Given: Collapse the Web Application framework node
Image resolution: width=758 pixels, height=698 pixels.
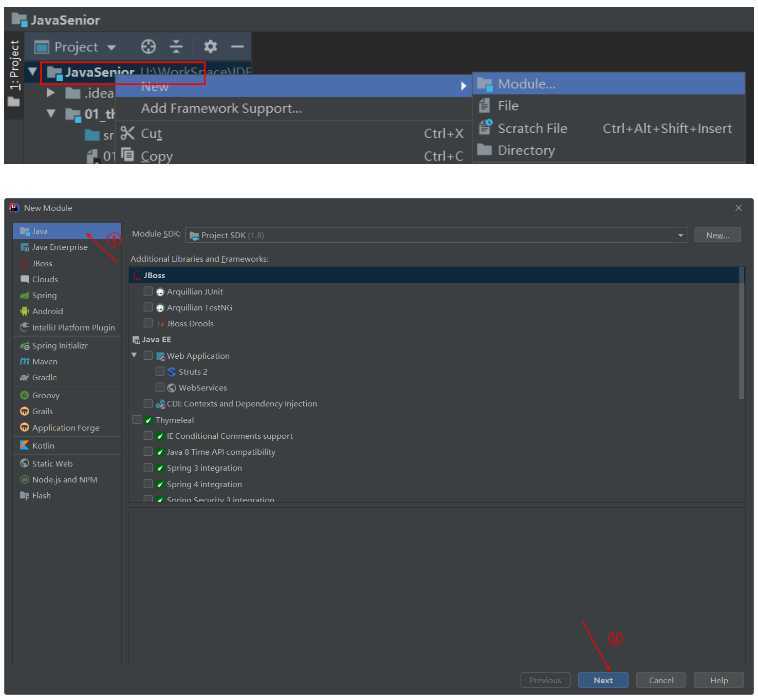Looking at the screenshot, I should [134, 355].
